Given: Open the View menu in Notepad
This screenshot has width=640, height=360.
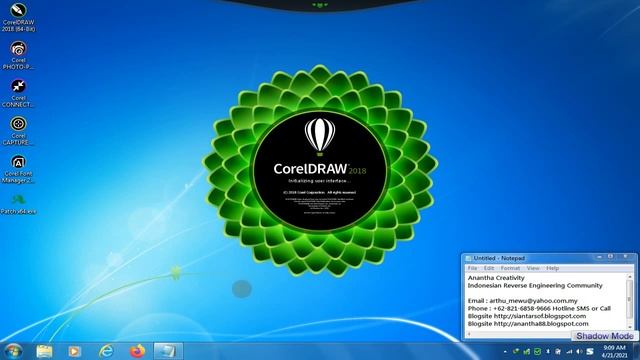Looking at the screenshot, I should tap(533, 268).
